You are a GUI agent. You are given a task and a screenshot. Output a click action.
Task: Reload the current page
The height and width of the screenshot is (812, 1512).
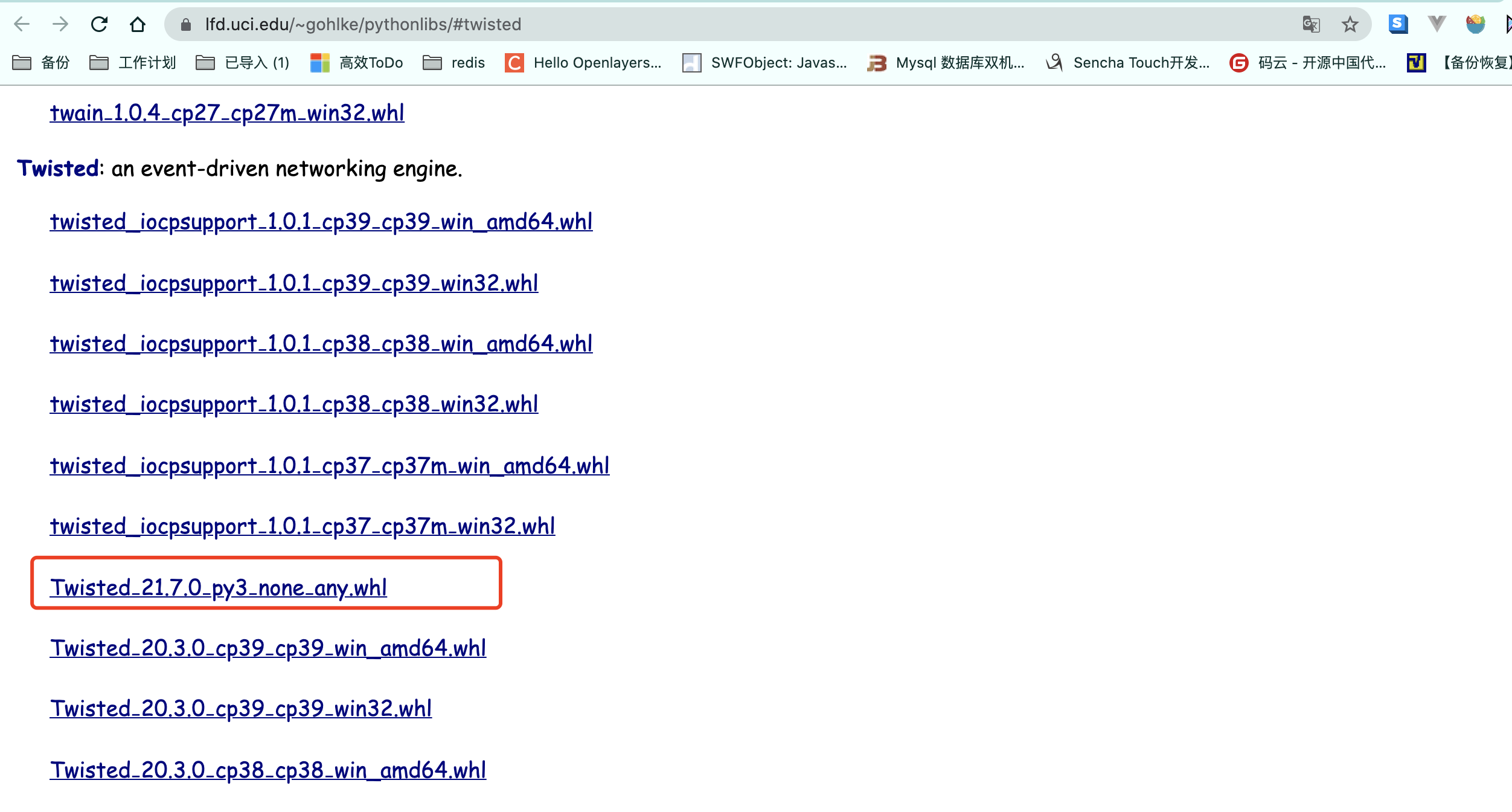pyautogui.click(x=99, y=24)
